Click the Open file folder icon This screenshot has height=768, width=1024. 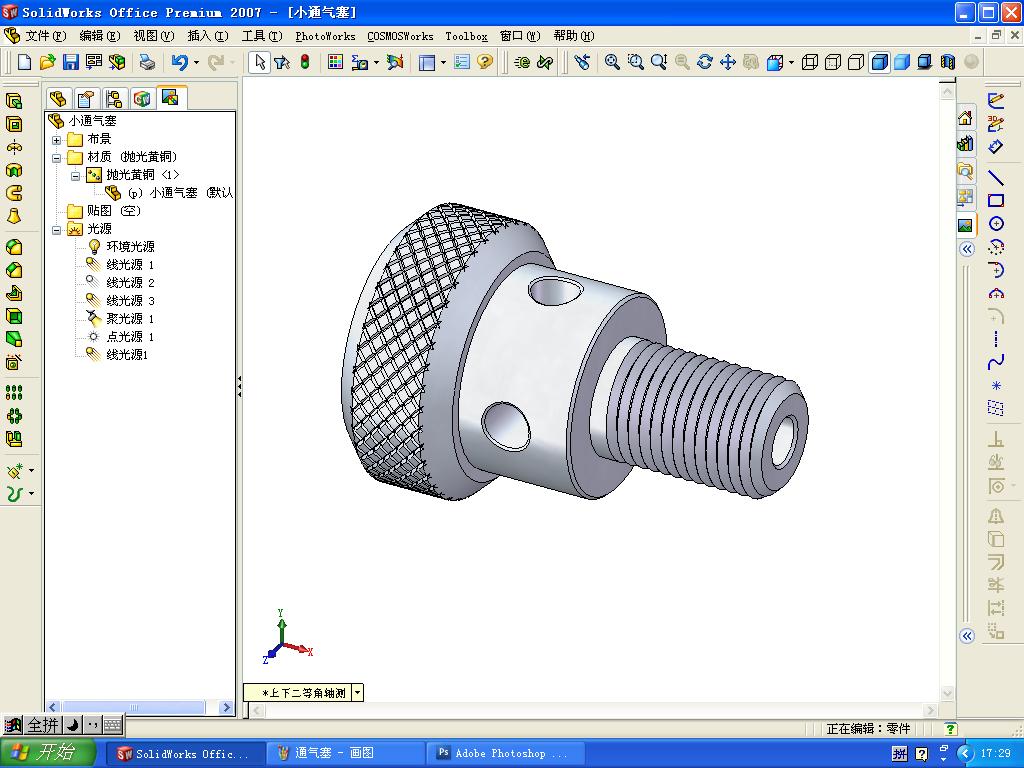(47, 62)
